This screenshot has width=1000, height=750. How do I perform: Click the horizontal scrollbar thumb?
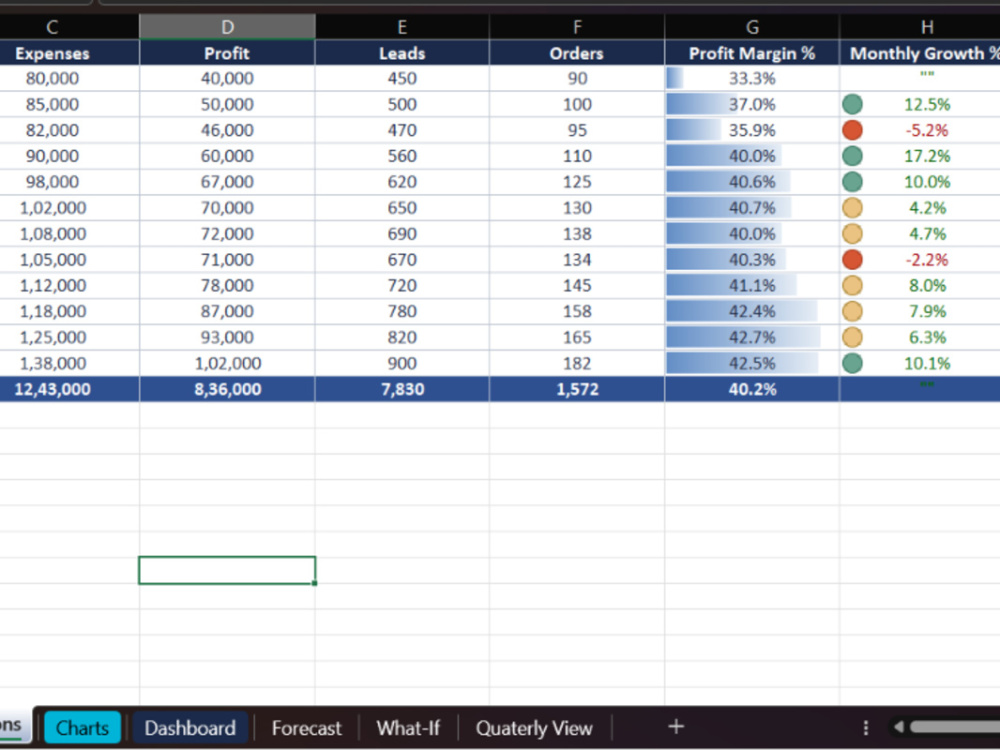955,727
